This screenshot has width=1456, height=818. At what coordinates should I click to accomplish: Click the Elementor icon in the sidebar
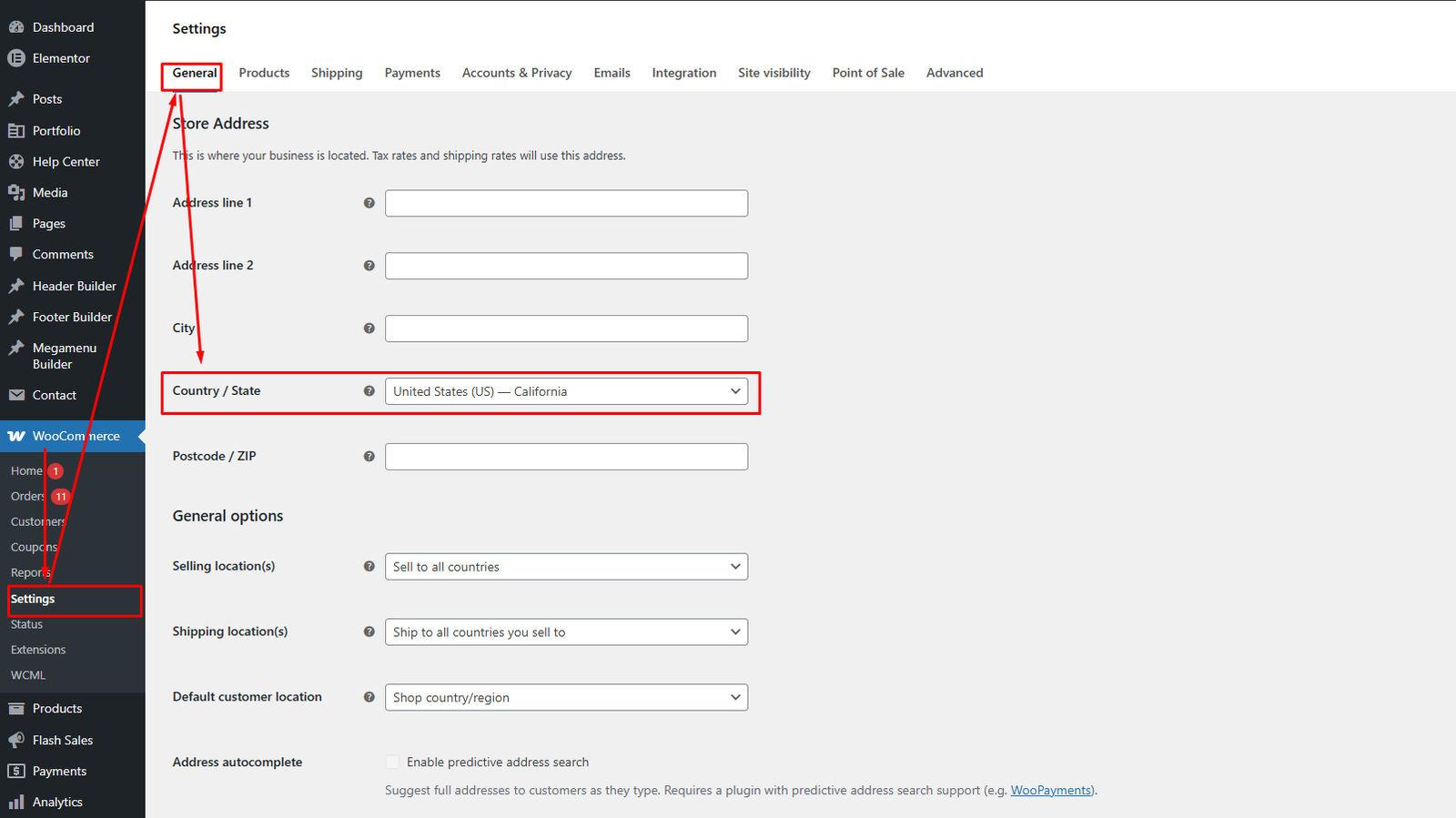pos(16,58)
